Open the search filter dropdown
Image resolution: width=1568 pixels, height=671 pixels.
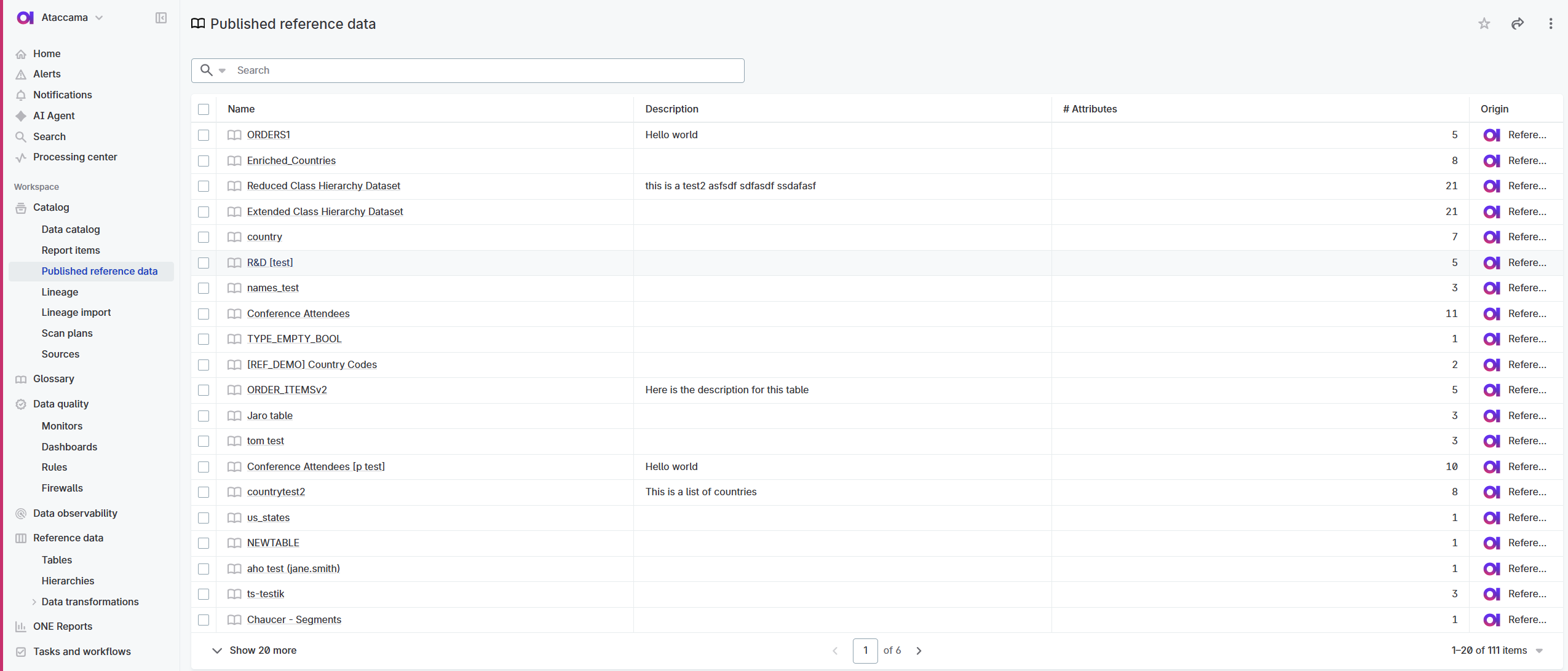click(x=223, y=70)
